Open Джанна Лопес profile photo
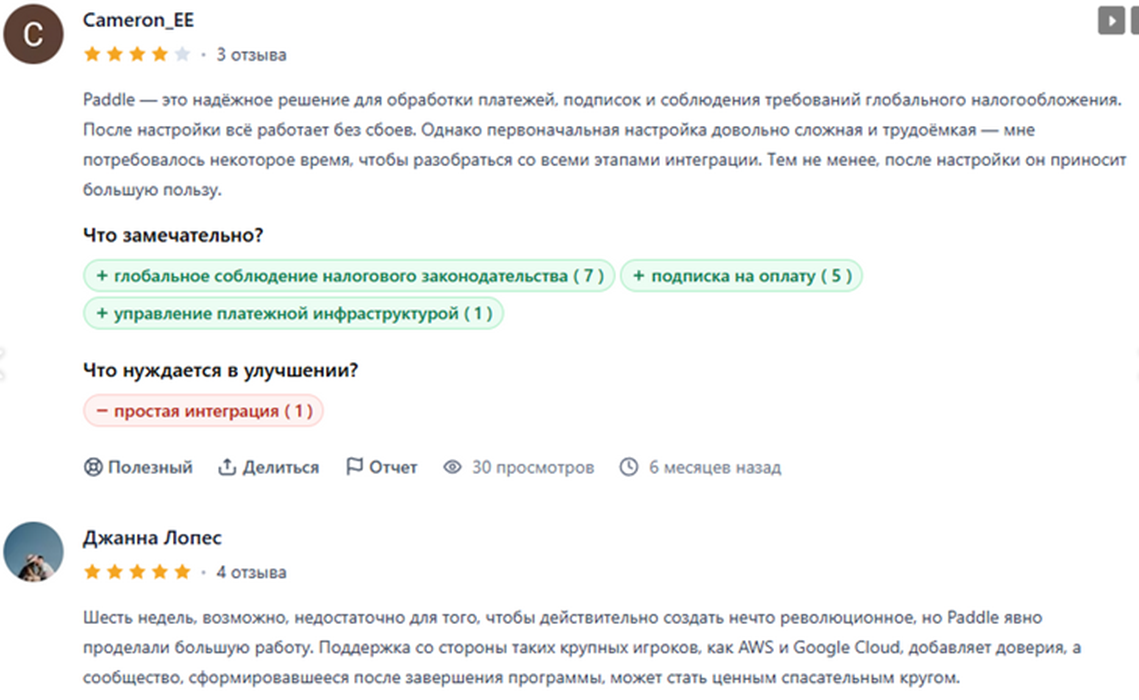Viewport: 1139px width, 700px height. coord(34,552)
